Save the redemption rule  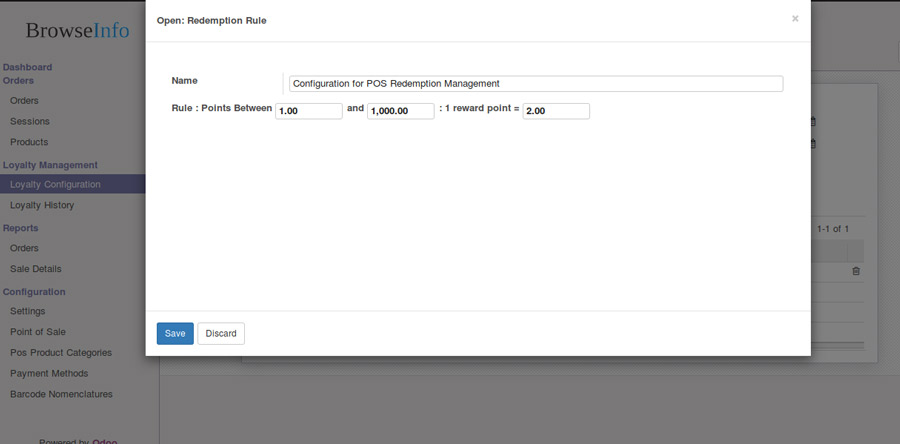click(175, 333)
